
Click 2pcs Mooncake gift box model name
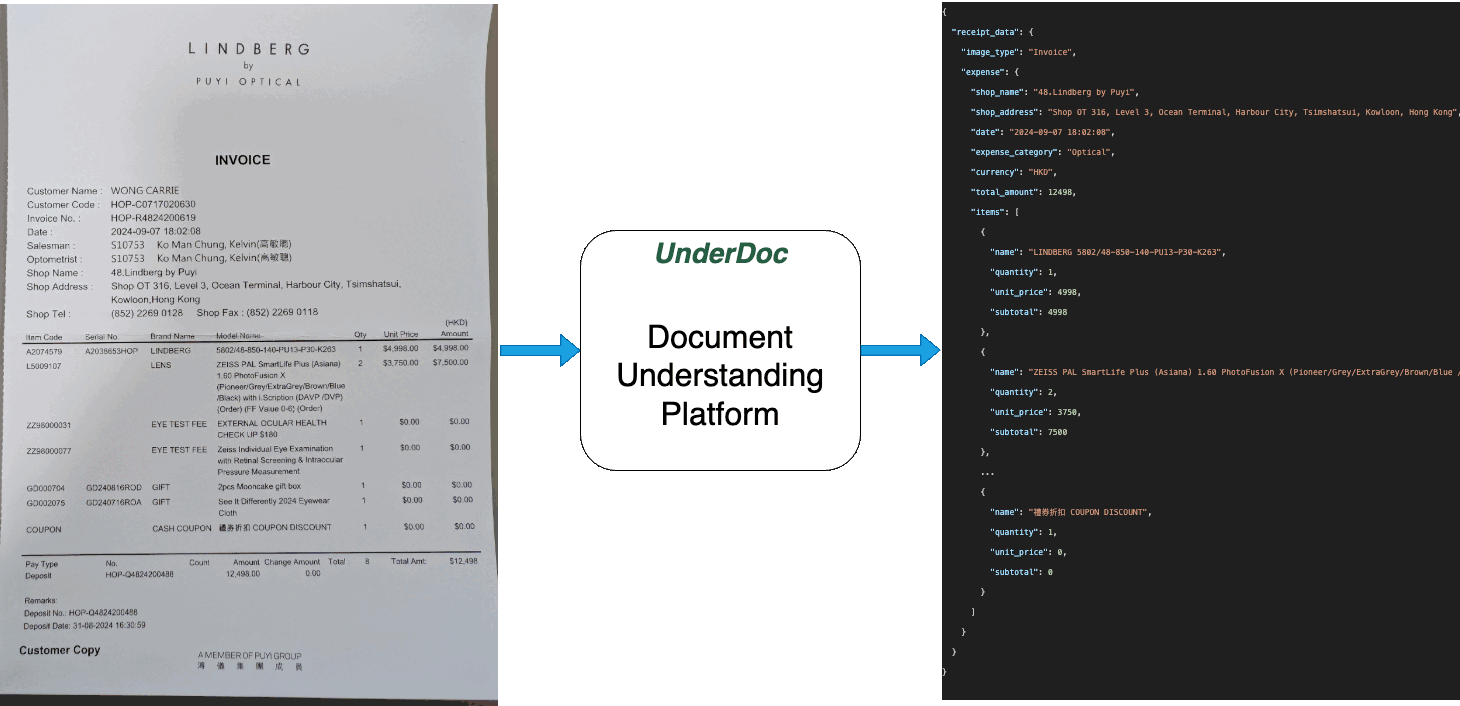(259, 486)
